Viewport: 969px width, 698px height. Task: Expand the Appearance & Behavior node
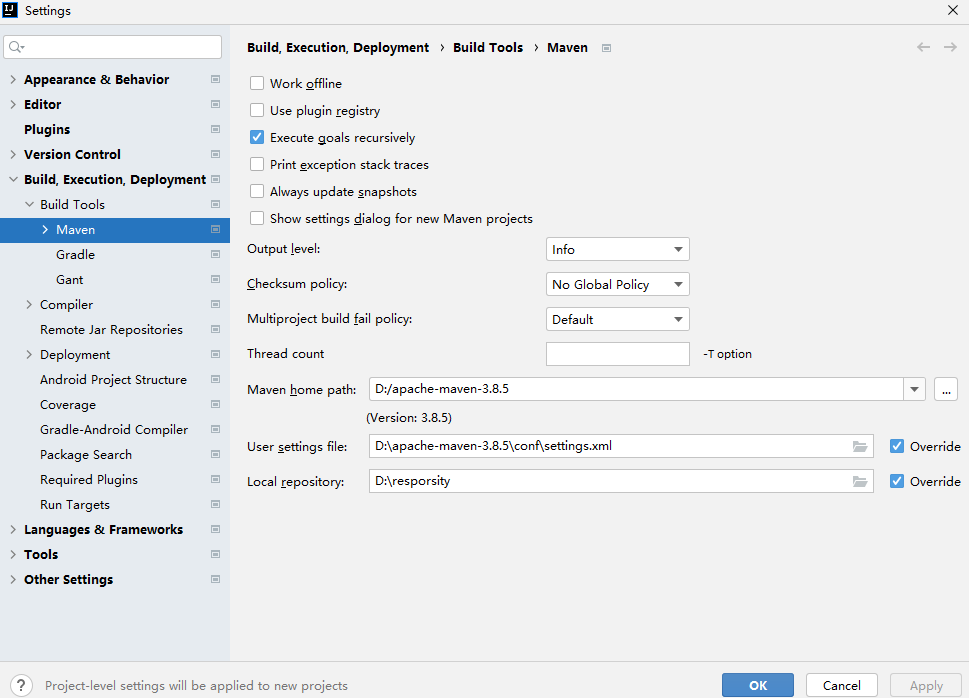pos(13,79)
